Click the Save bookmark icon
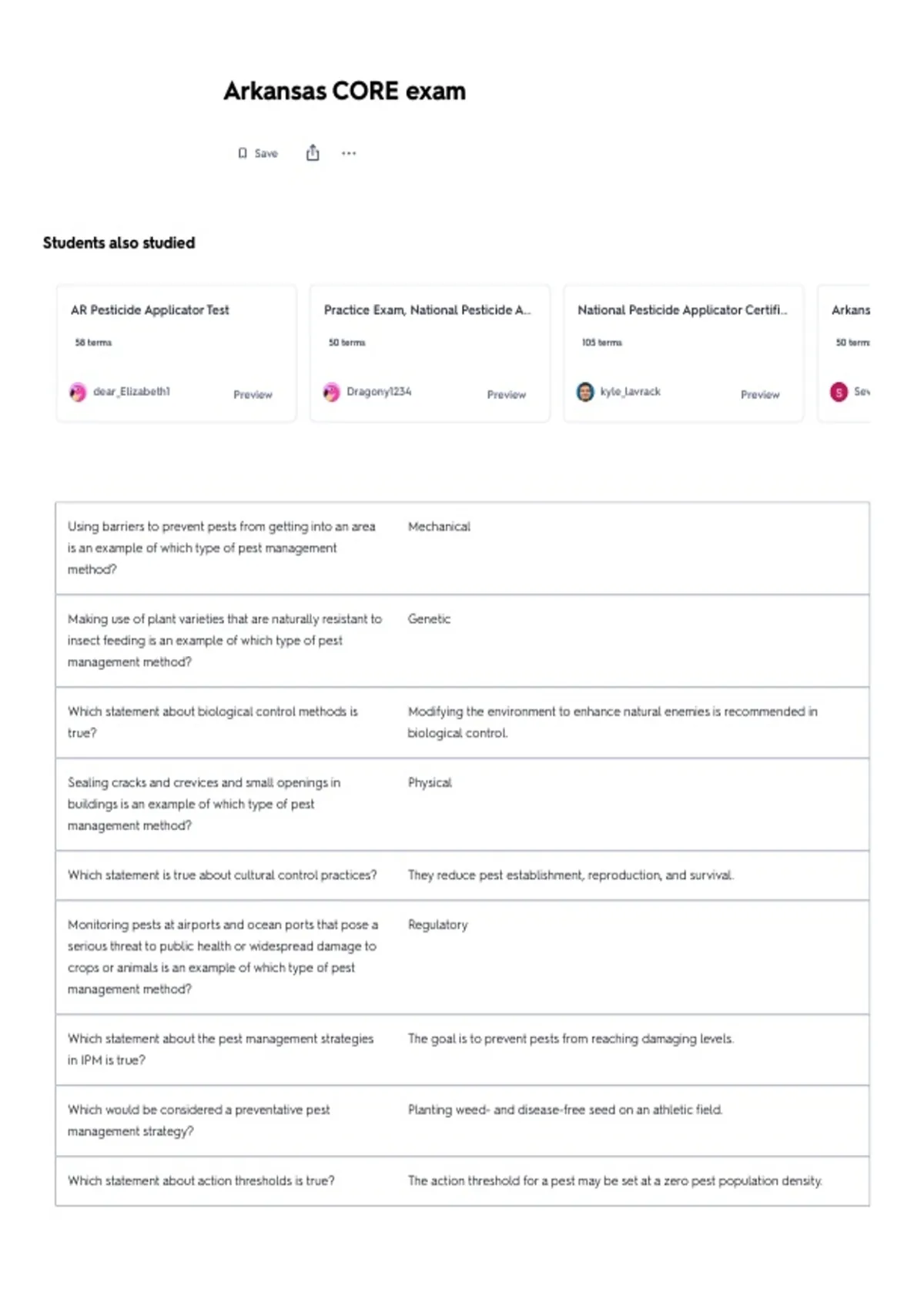The height and width of the screenshot is (1309, 924). point(243,153)
